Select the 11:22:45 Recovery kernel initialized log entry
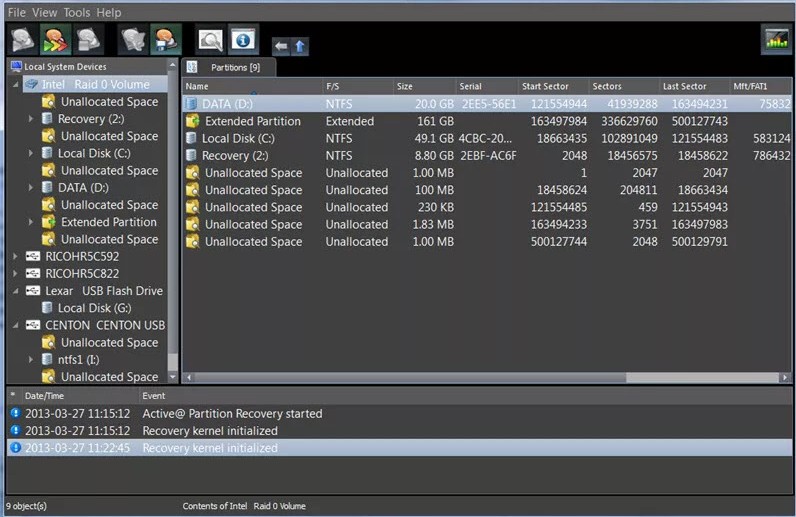 coord(400,448)
